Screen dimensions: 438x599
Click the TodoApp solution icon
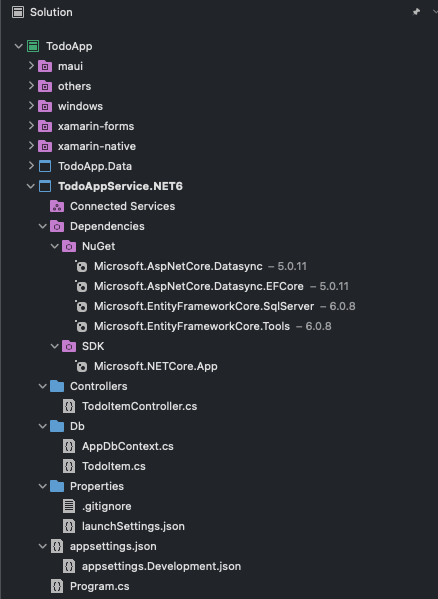(x=33, y=46)
